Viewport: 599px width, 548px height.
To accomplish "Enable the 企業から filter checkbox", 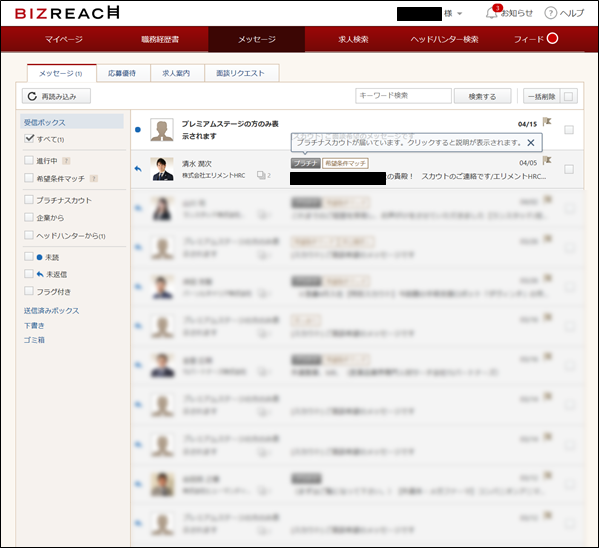I will tap(29, 217).
